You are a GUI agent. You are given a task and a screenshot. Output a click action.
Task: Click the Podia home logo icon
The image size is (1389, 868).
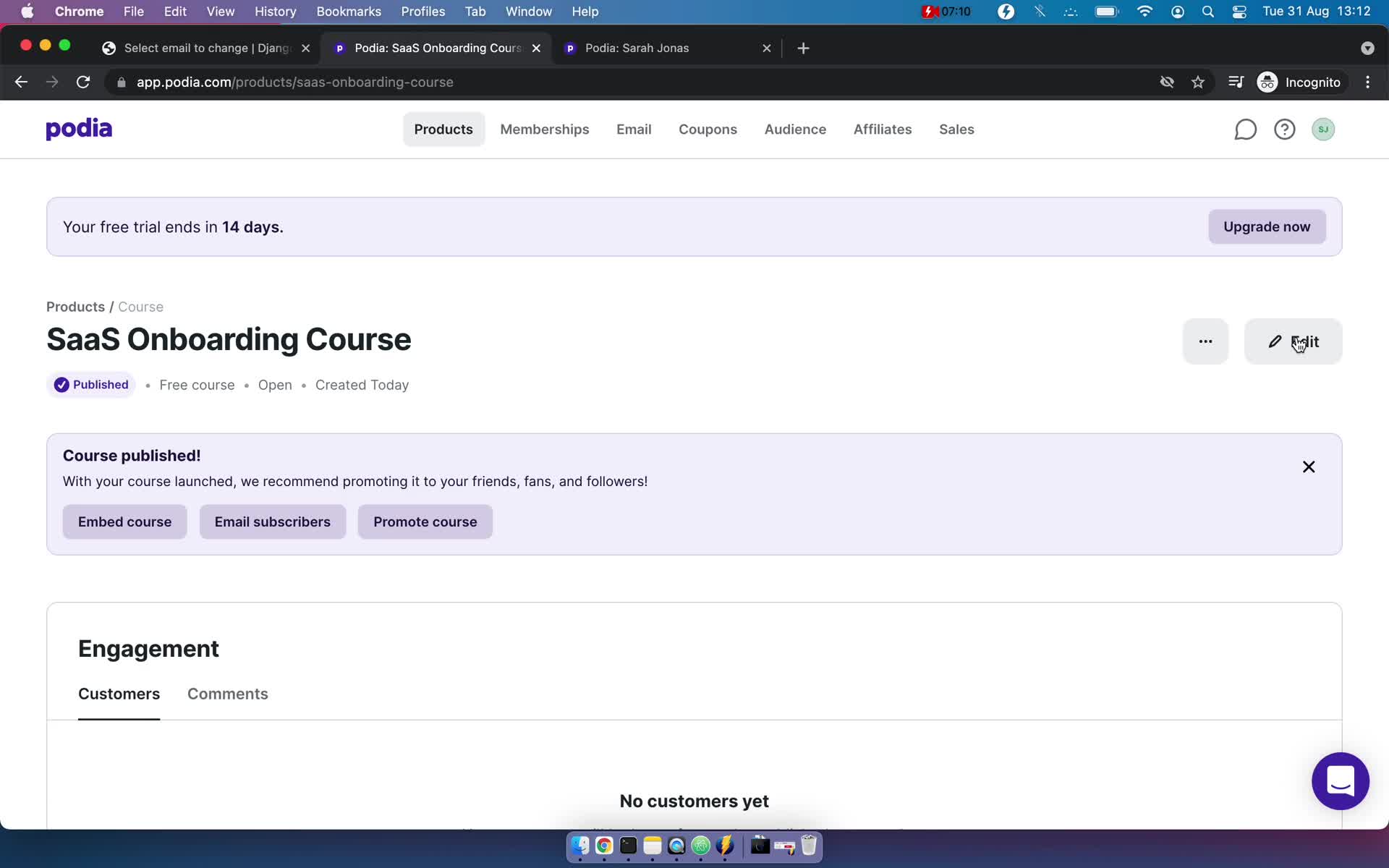tap(79, 129)
